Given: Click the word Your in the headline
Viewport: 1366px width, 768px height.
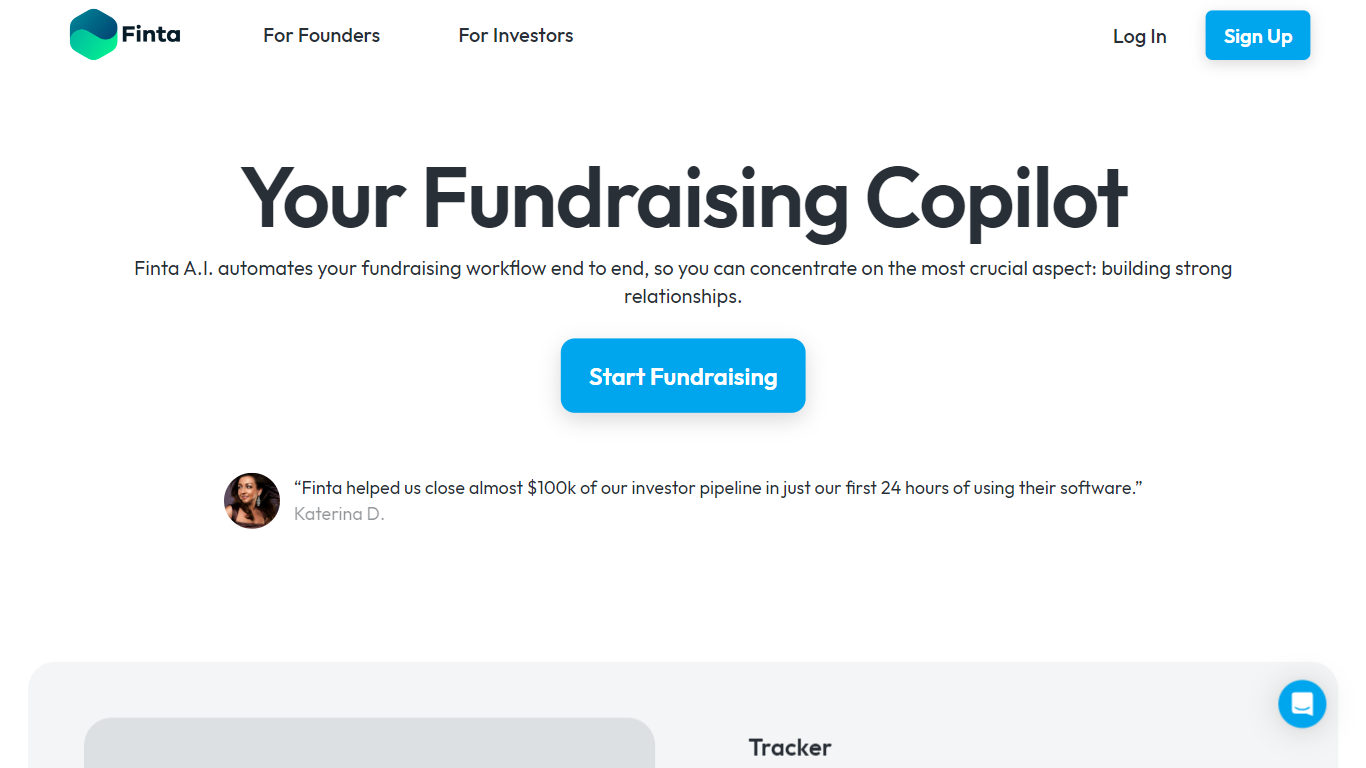Looking at the screenshot, I should [322, 198].
